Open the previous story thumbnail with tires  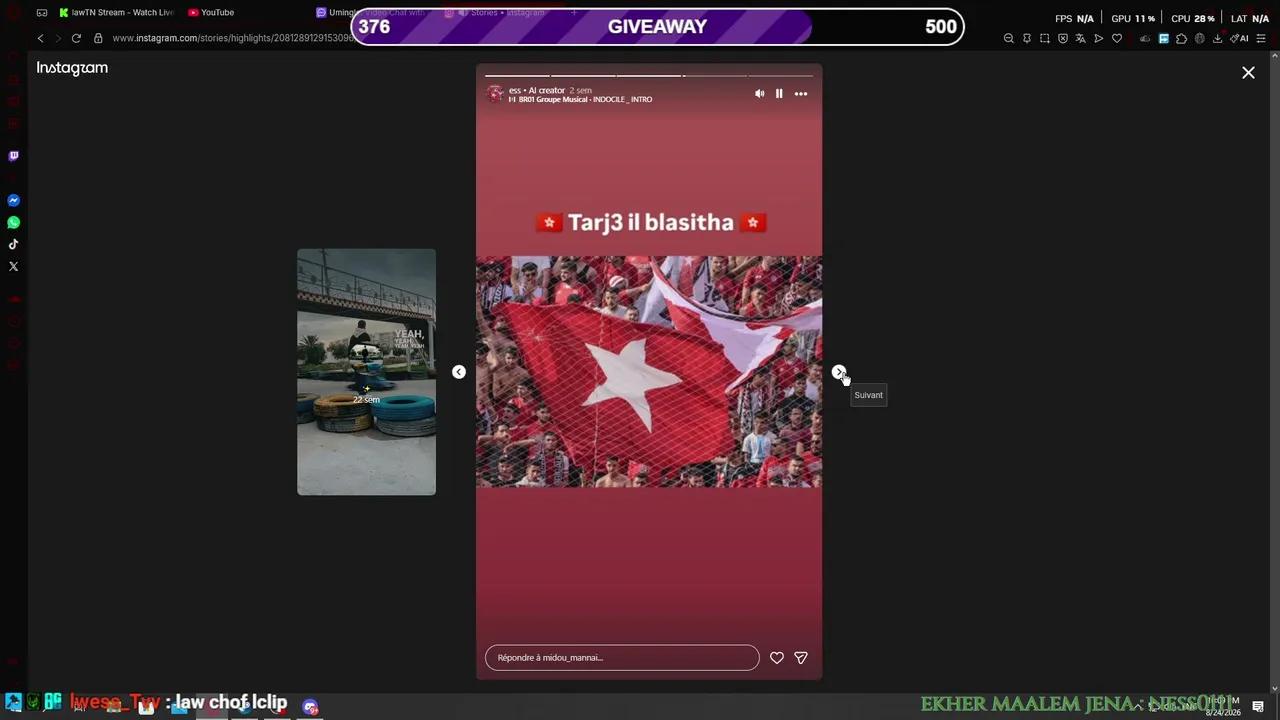tap(366, 372)
